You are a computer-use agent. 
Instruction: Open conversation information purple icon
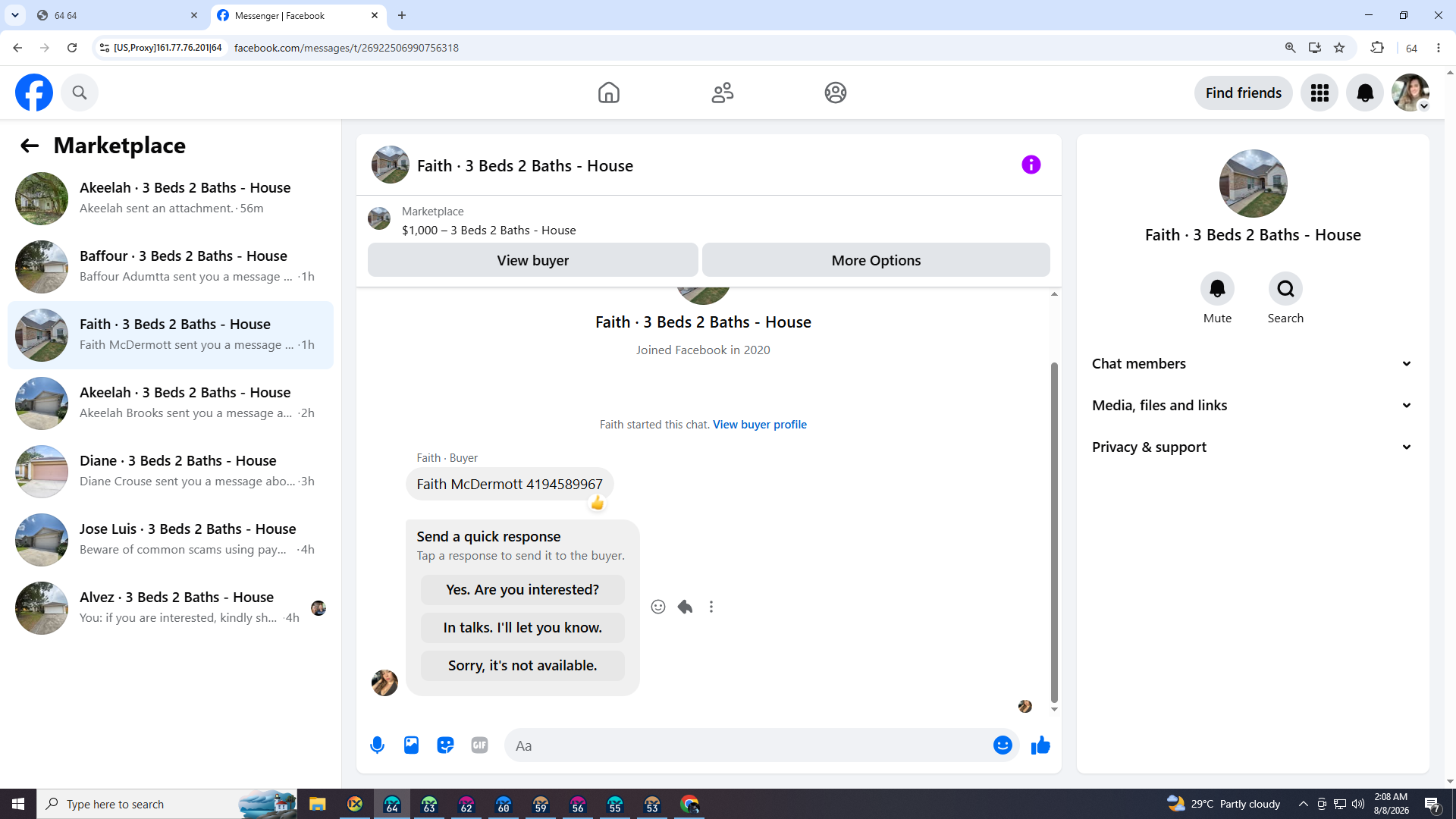tap(1031, 165)
